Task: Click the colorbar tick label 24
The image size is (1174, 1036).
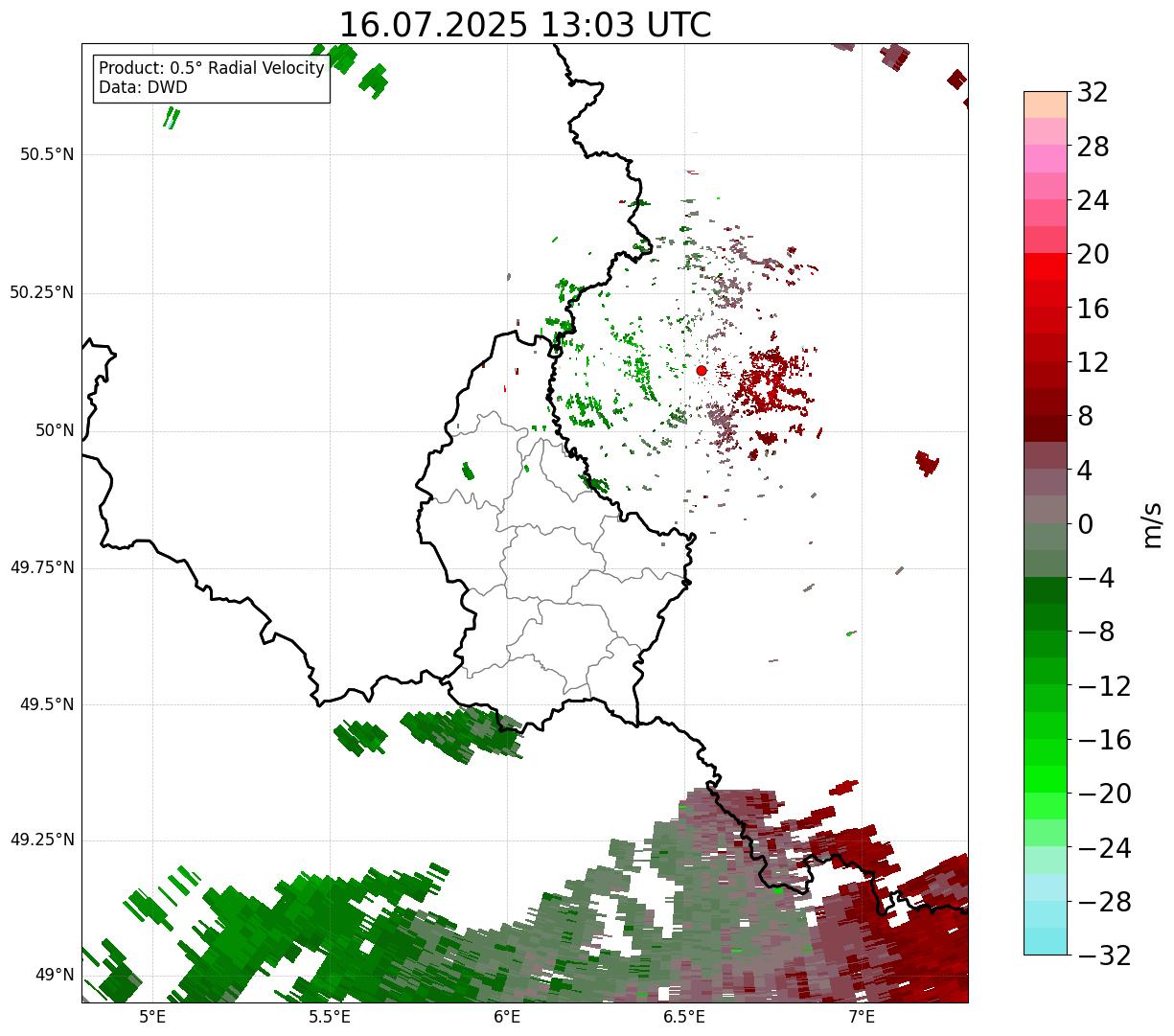Action: pos(1093,200)
